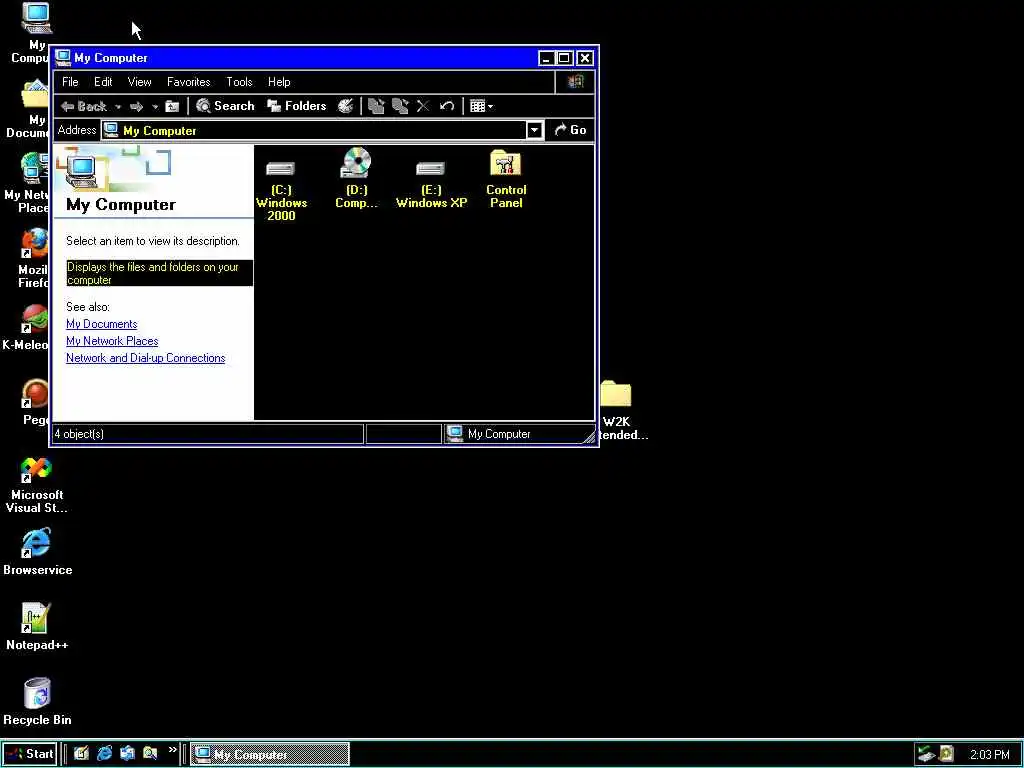Viewport: 1024px width, 768px height.
Task: Click the Move To toolbar icon
Action: [x=376, y=106]
